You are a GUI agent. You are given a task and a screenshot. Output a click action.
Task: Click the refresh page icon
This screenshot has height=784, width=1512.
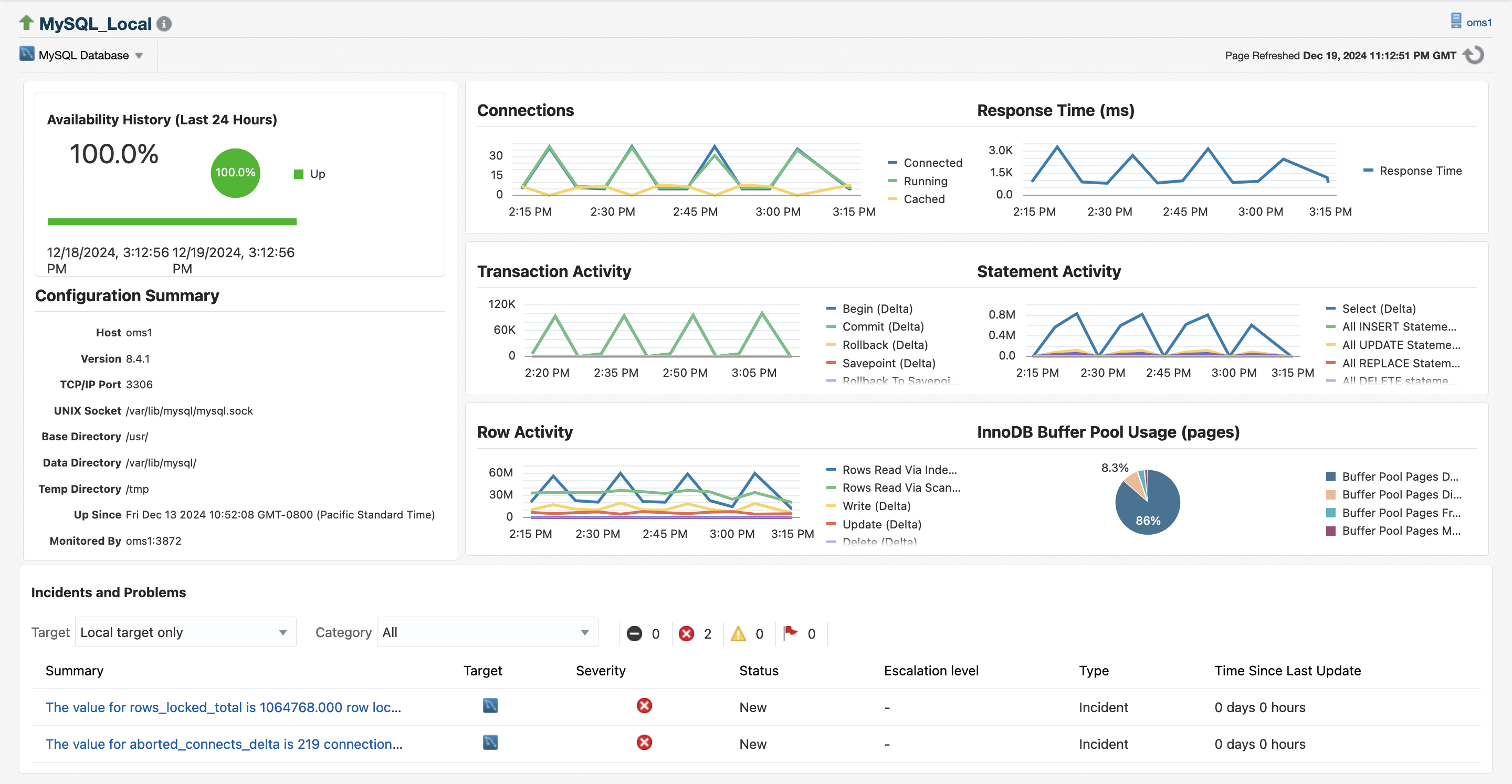point(1473,55)
